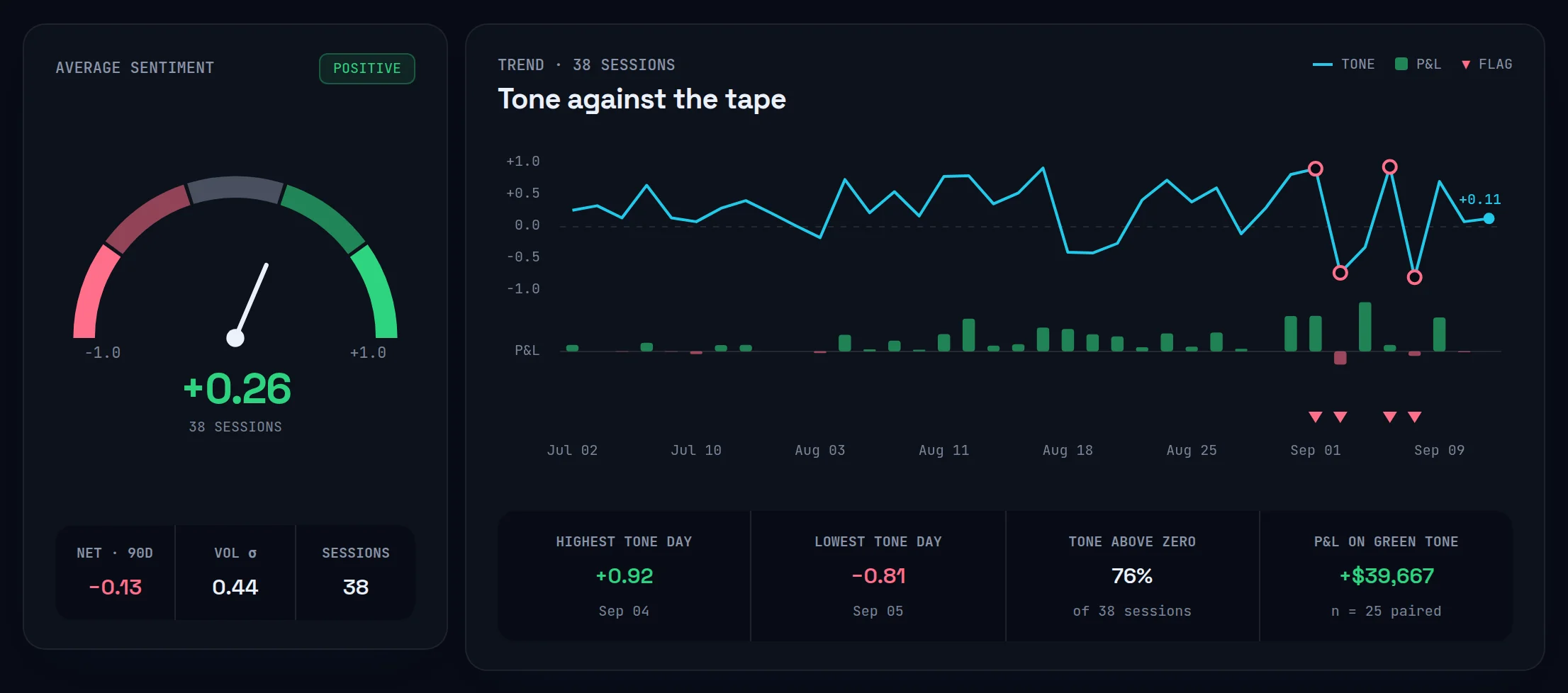The width and height of the screenshot is (1568, 693).
Task: Click the +0.26 average sentiment value
Action: point(237,388)
